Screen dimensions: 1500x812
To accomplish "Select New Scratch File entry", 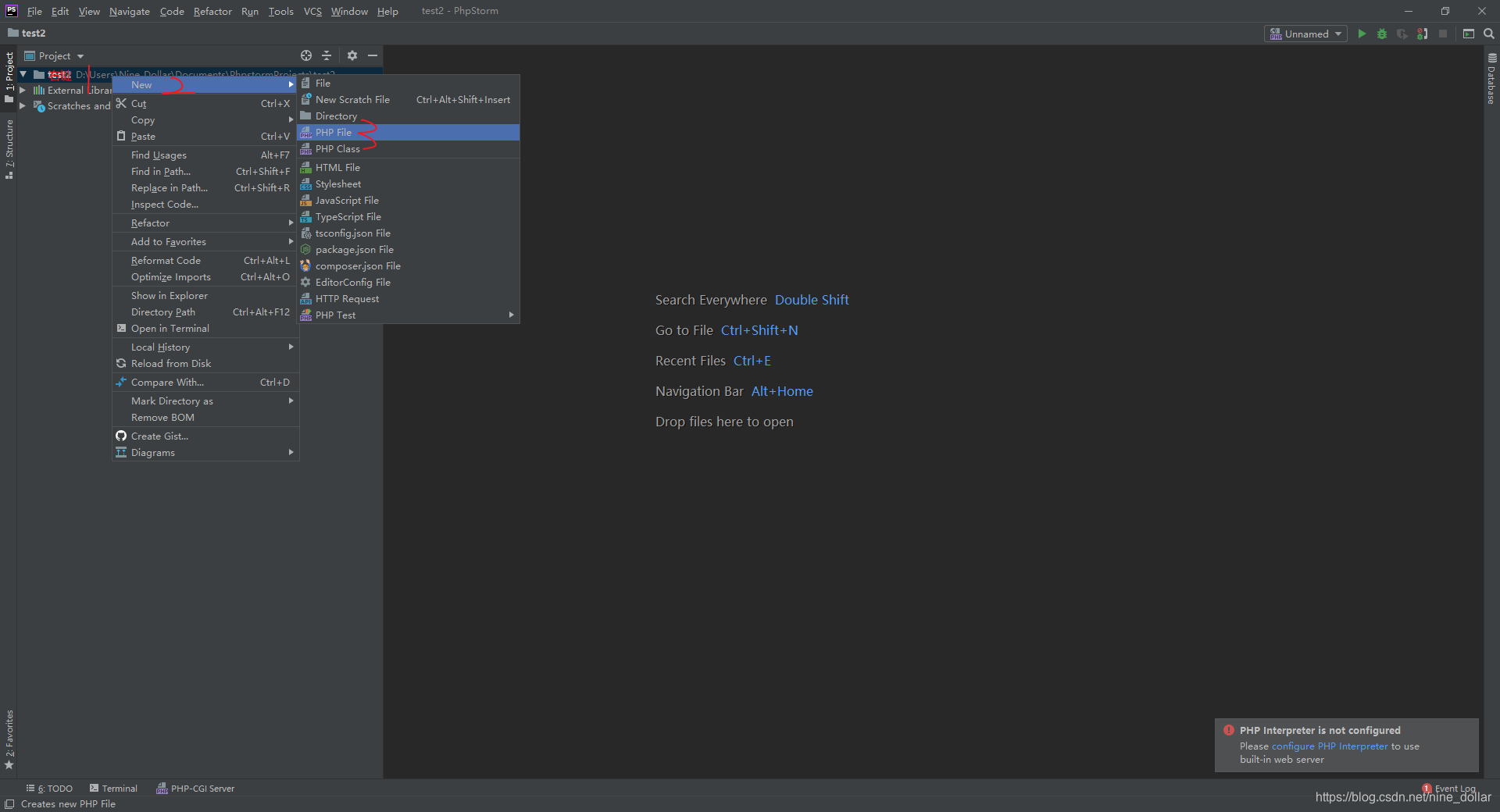I will [408, 100].
